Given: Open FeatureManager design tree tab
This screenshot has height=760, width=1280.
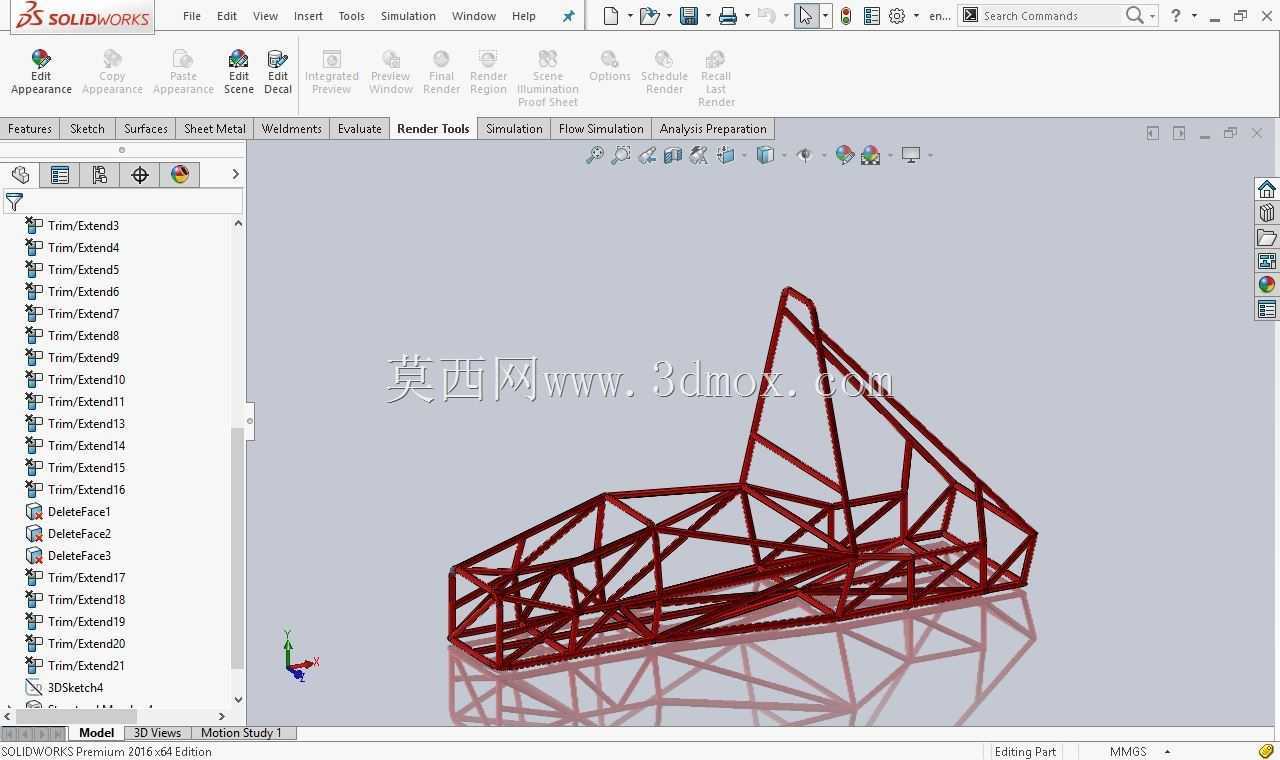Looking at the screenshot, I should [20, 175].
